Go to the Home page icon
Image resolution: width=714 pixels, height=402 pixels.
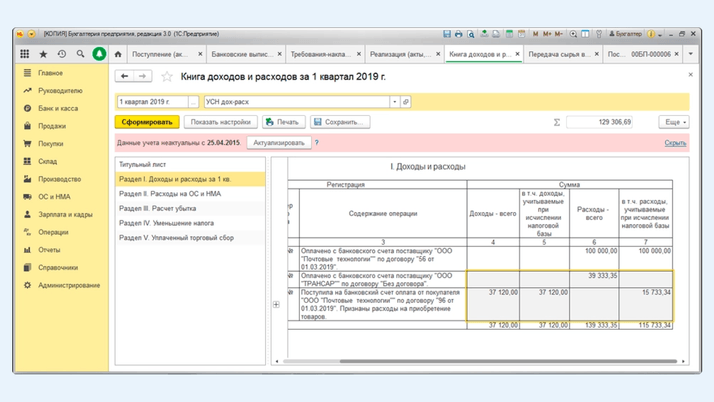tap(118, 54)
